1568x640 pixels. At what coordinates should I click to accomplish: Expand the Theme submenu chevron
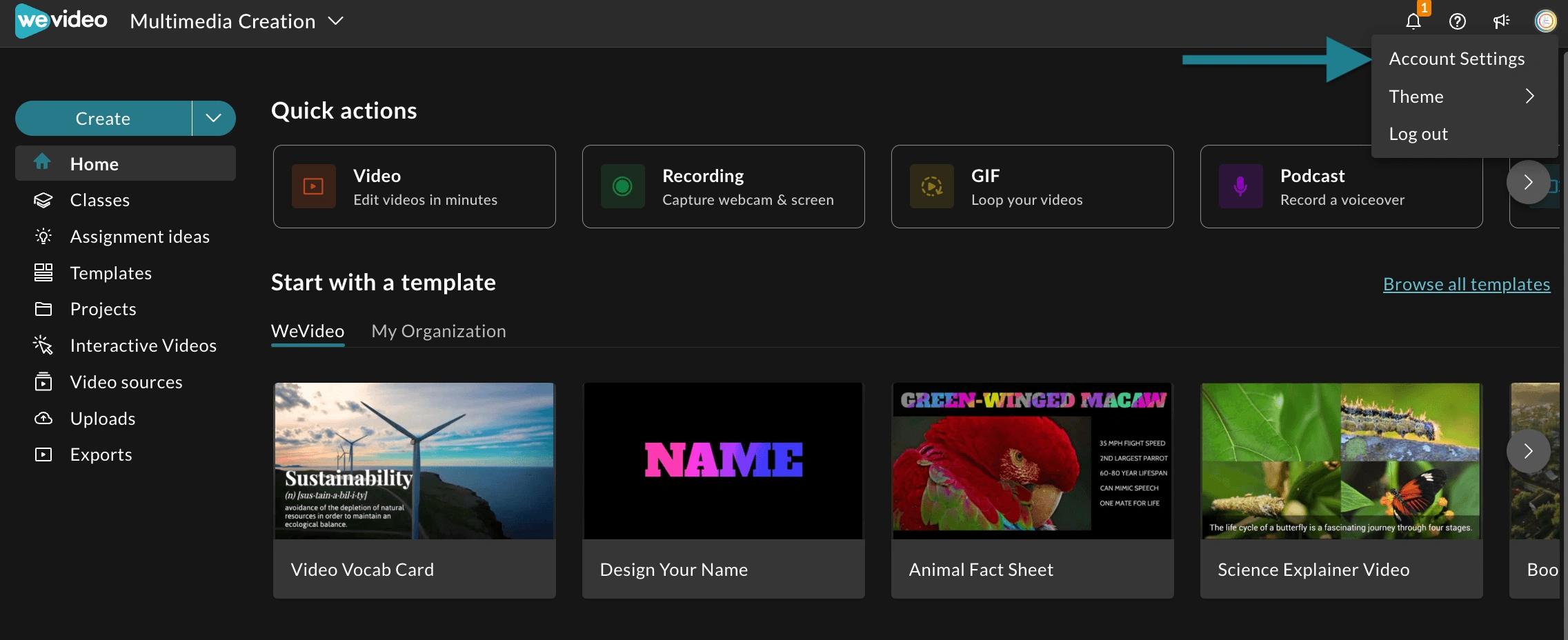pyautogui.click(x=1529, y=96)
